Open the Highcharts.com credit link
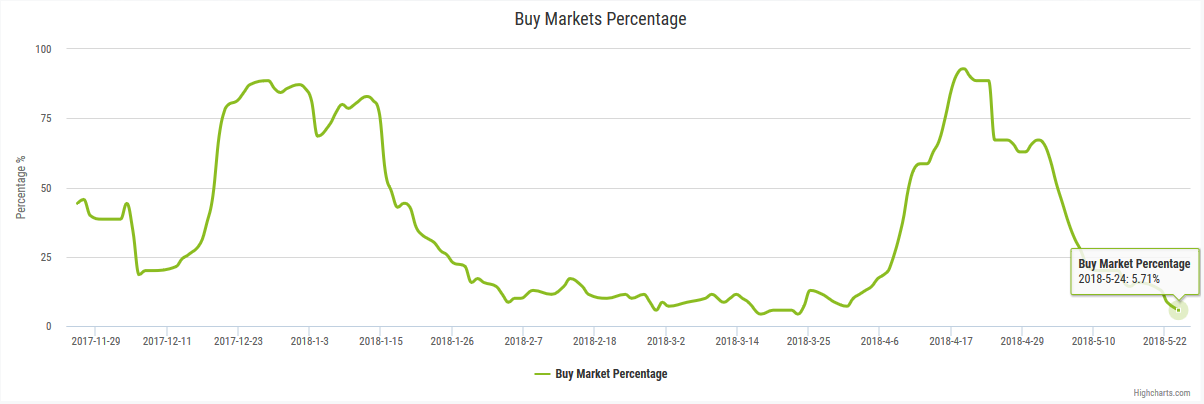The height and width of the screenshot is (404, 1204). [1162, 394]
